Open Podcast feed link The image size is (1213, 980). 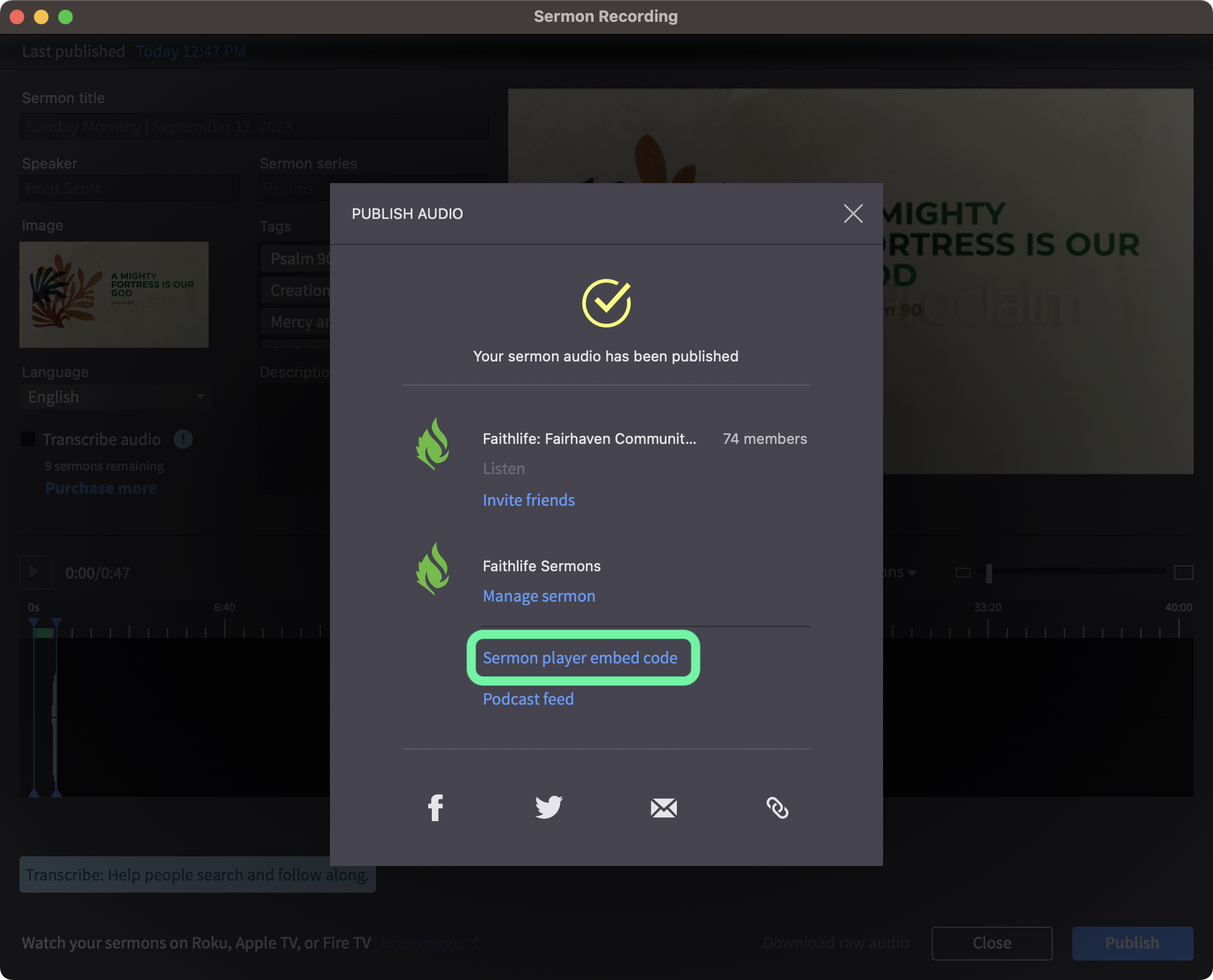pyautogui.click(x=528, y=699)
